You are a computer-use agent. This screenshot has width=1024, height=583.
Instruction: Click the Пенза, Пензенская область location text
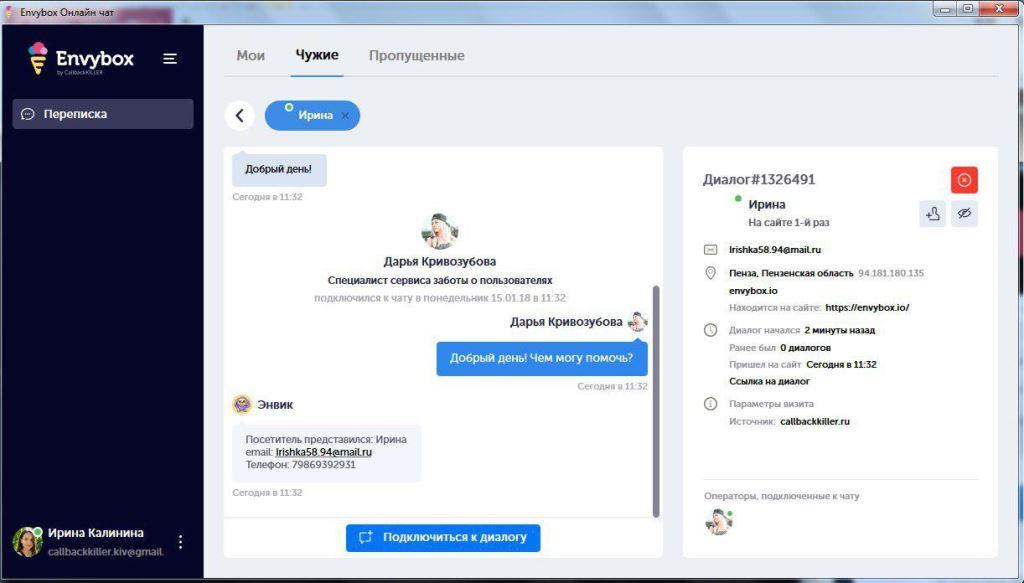[x=791, y=273]
